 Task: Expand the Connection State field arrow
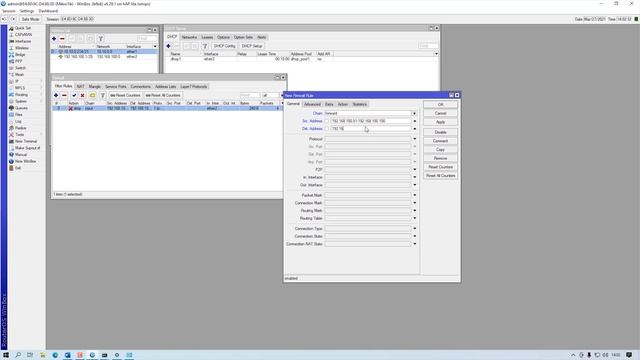(x=415, y=236)
